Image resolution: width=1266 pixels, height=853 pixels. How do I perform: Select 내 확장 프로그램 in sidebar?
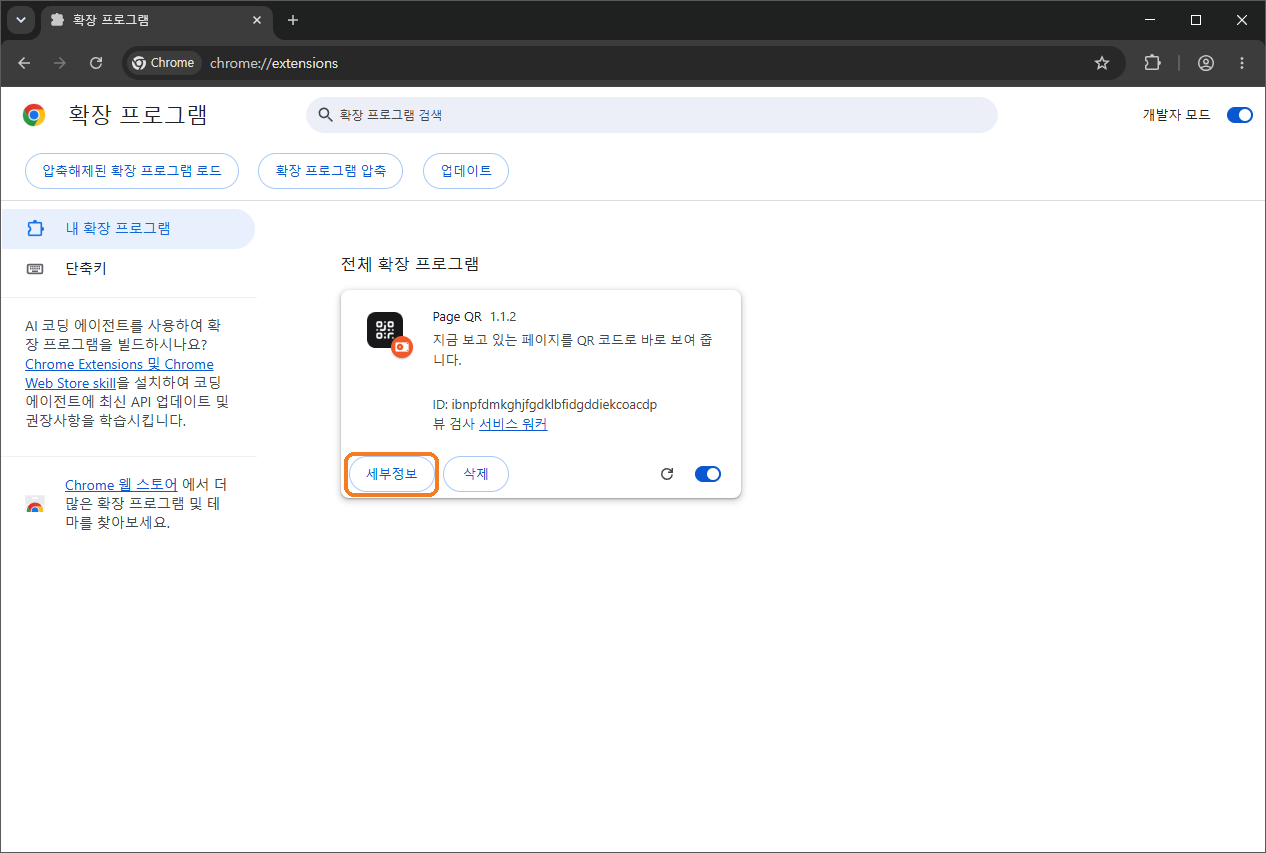(127, 229)
